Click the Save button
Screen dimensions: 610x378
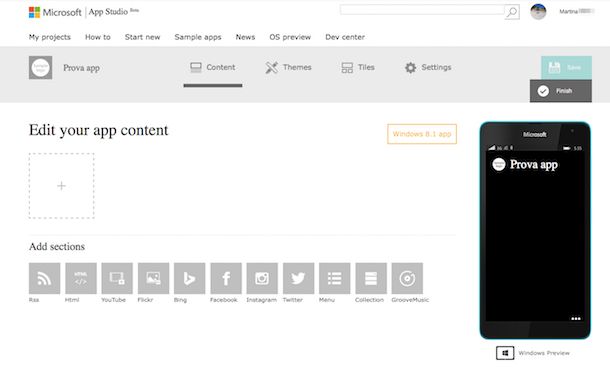pyautogui.click(x=566, y=68)
